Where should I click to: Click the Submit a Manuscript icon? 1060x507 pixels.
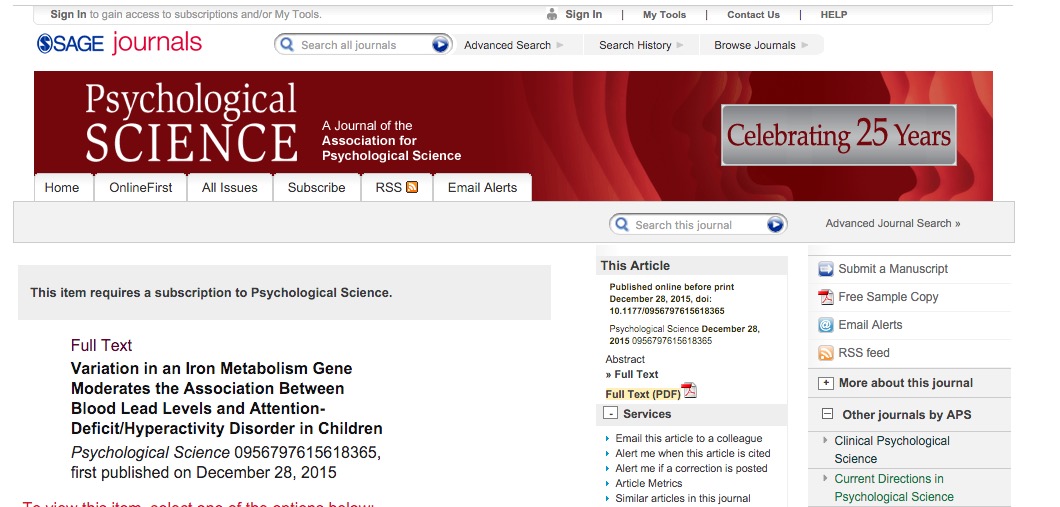tap(825, 269)
